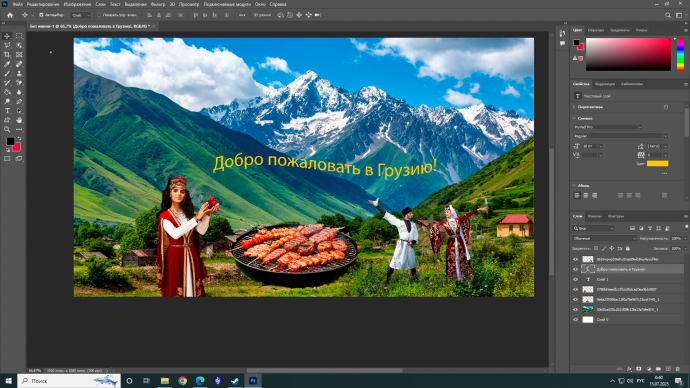Image resolution: width=690 pixels, height=388 pixels.
Task: Toggle visibility of Слой 1 layer
Action: pos(575,279)
